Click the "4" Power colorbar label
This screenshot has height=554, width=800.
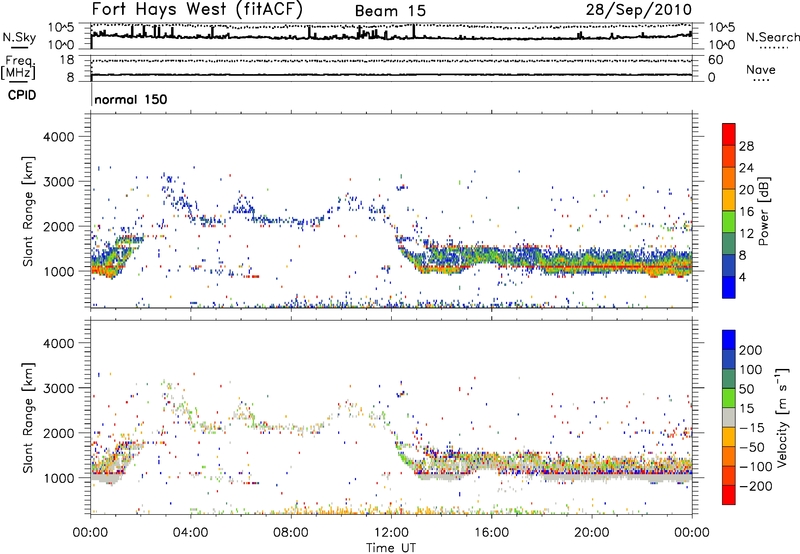(742, 277)
